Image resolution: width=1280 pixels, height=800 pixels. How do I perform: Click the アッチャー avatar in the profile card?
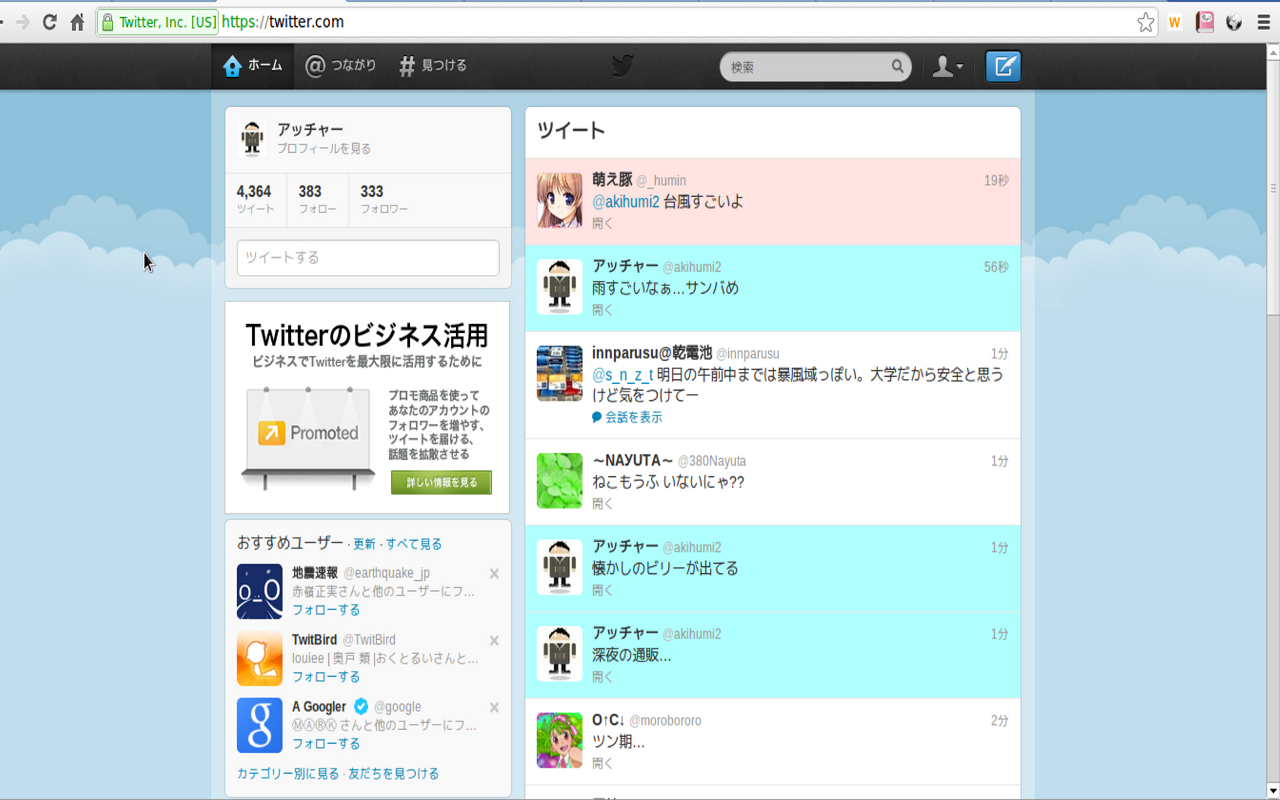pos(252,138)
